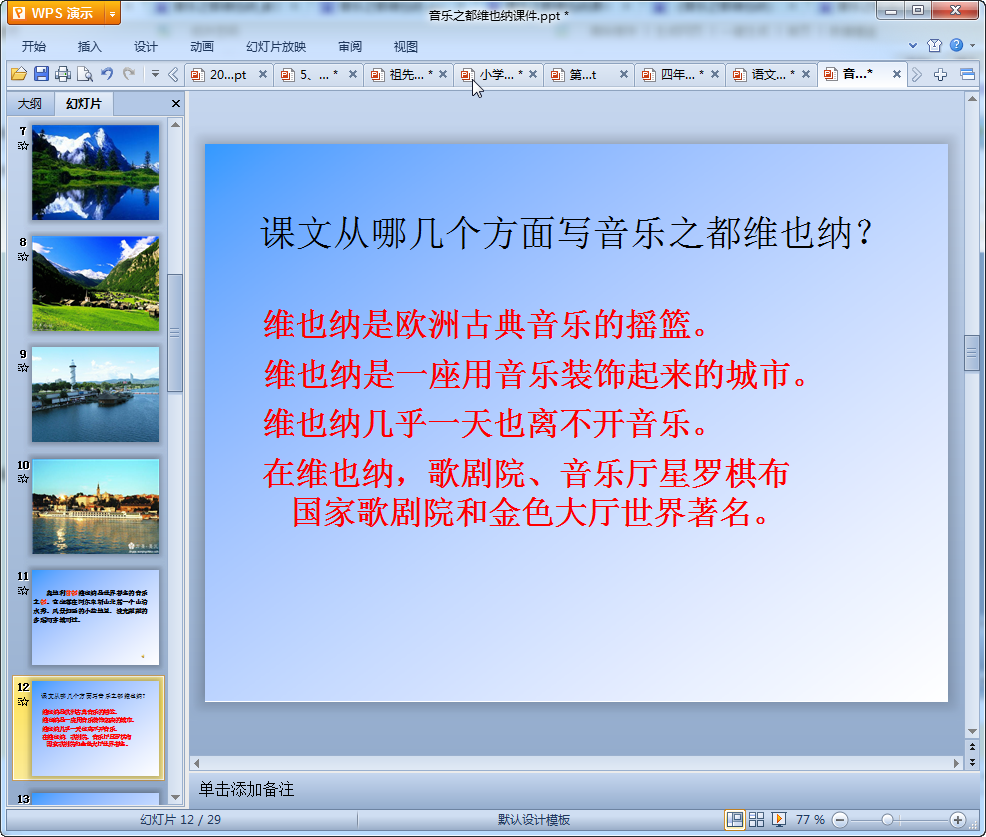Start slideshow from status bar play icon
986x837 pixels.
tap(778, 819)
